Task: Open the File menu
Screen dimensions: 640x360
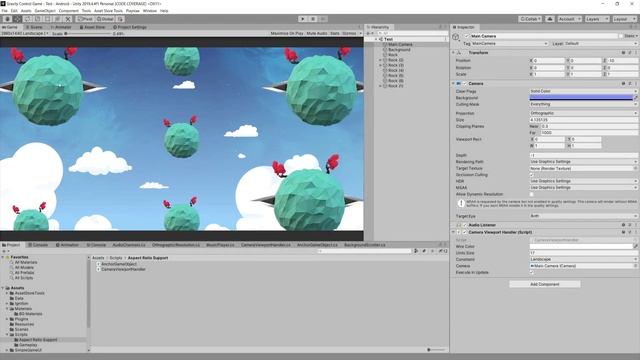Action: [x=4, y=11]
